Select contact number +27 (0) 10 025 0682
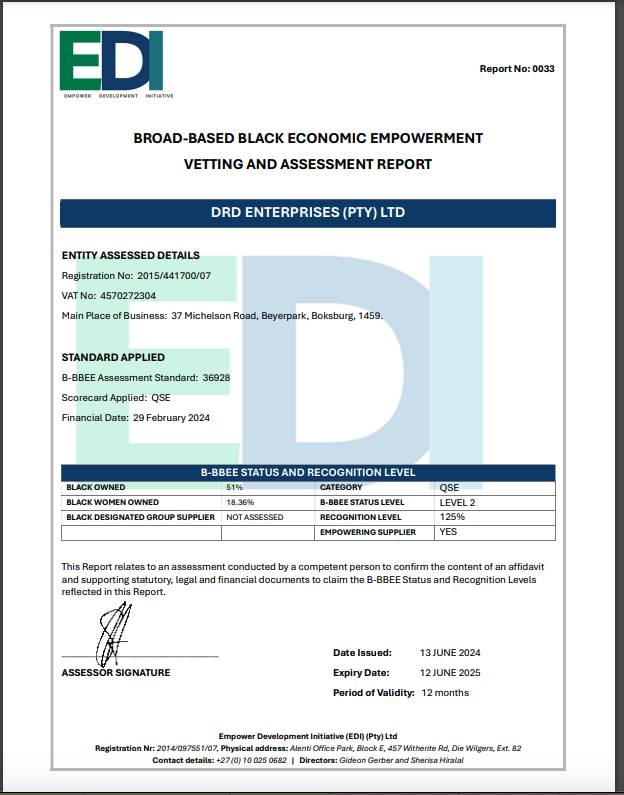This screenshot has width=624, height=795. click(251, 761)
